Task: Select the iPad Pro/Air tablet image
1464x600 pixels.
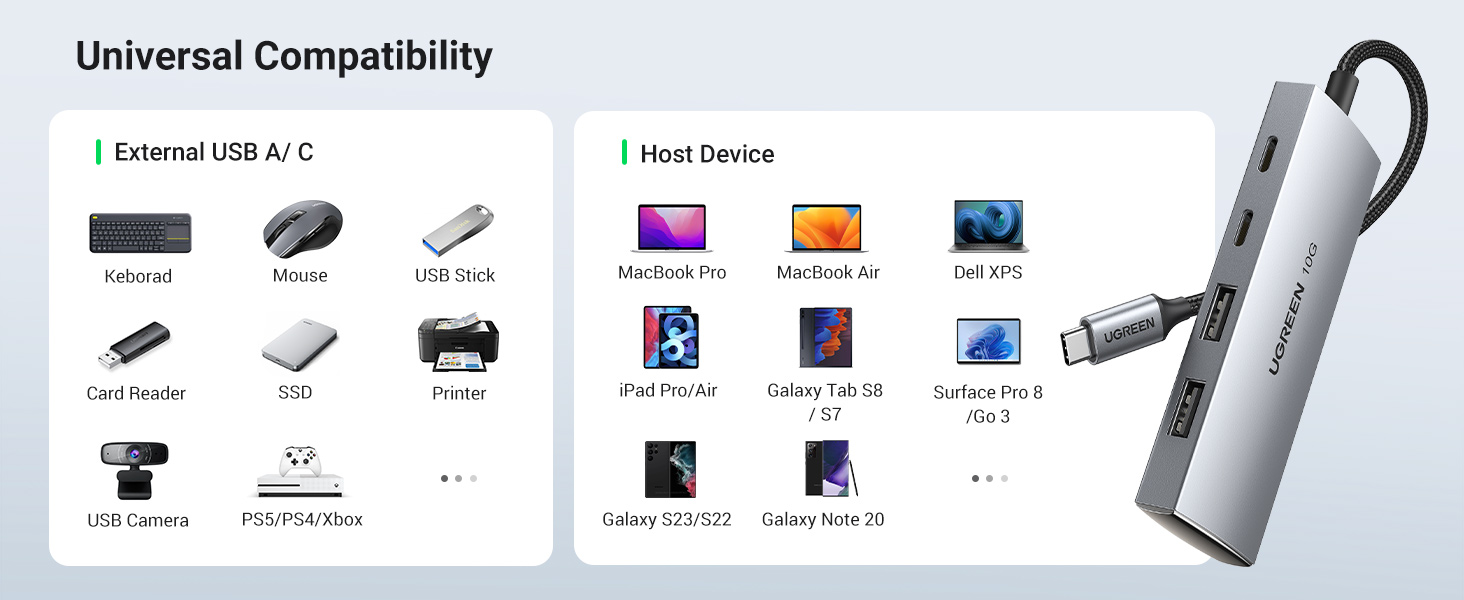Action: point(670,338)
